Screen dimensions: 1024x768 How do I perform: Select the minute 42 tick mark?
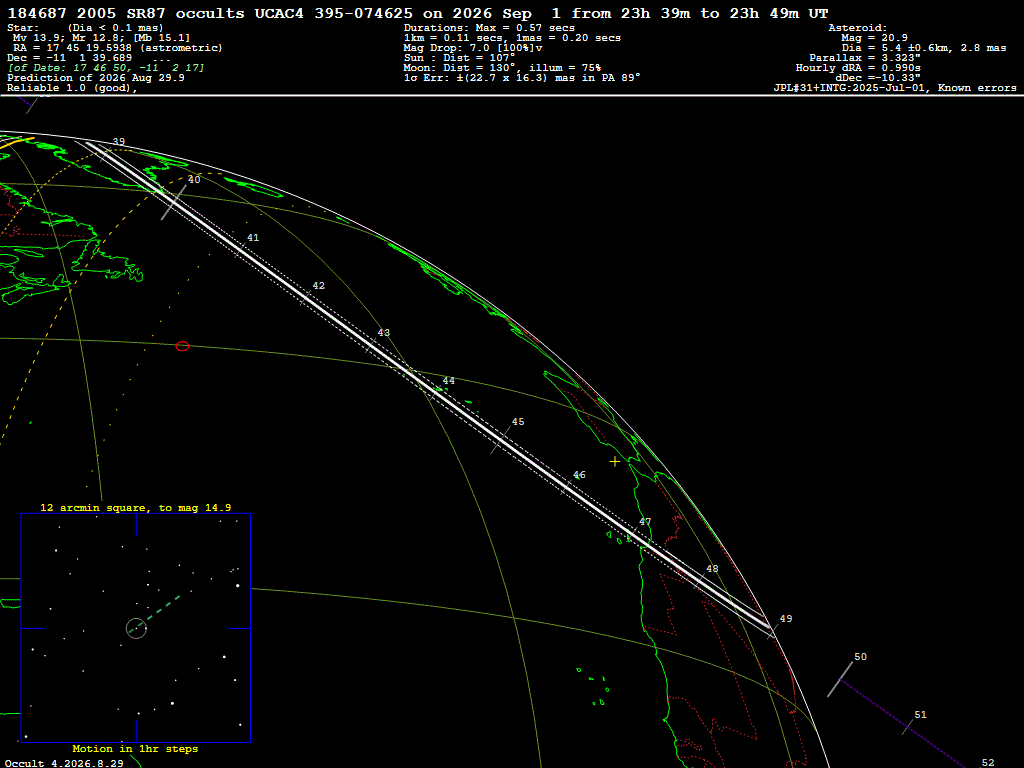[x=306, y=297]
